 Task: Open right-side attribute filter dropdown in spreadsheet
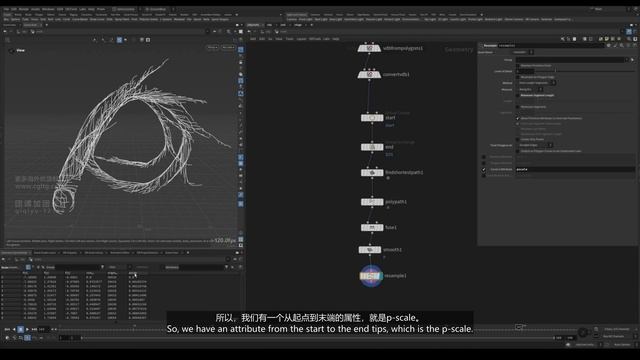point(226,267)
